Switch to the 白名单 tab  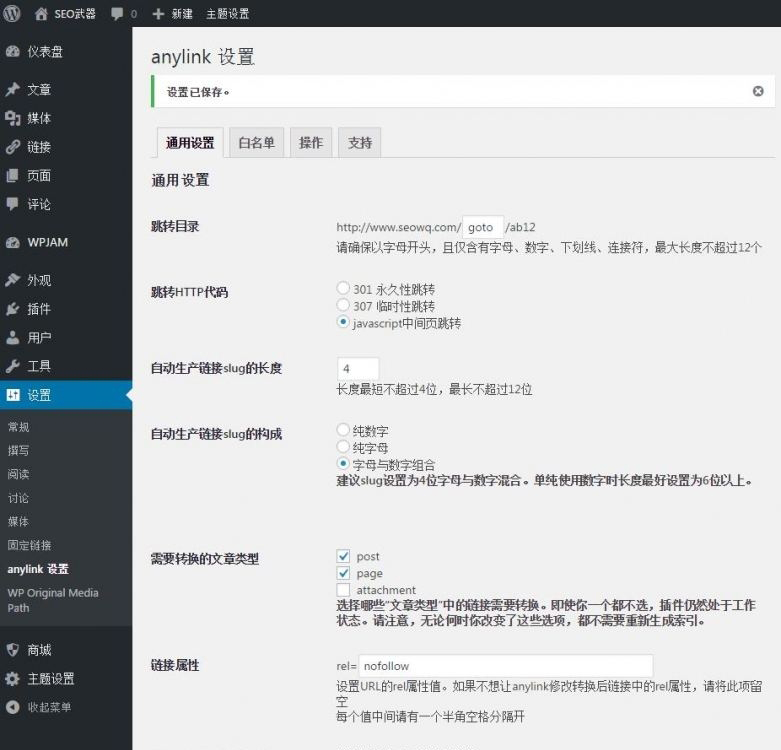tap(256, 143)
